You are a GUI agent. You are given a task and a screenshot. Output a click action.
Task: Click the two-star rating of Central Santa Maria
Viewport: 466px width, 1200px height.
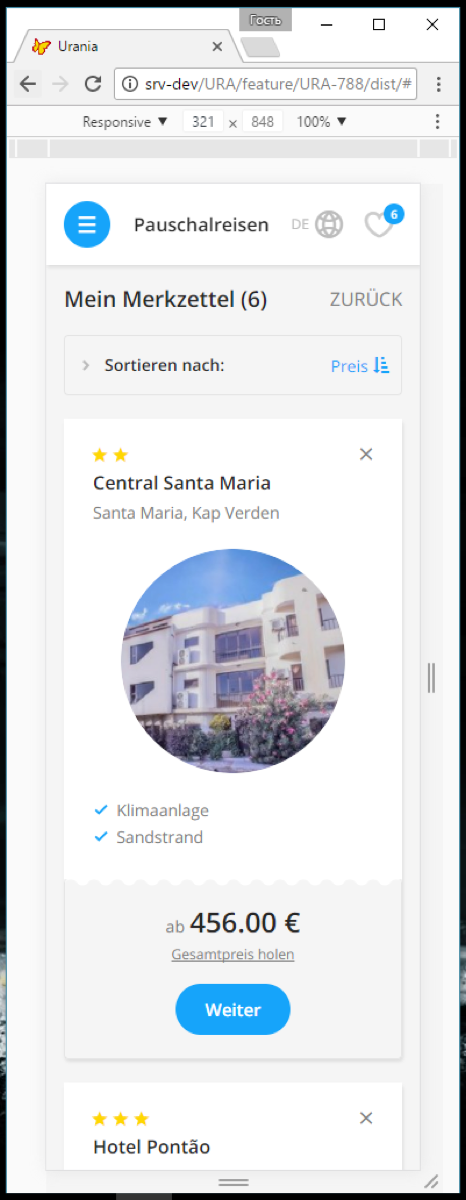(x=110, y=455)
